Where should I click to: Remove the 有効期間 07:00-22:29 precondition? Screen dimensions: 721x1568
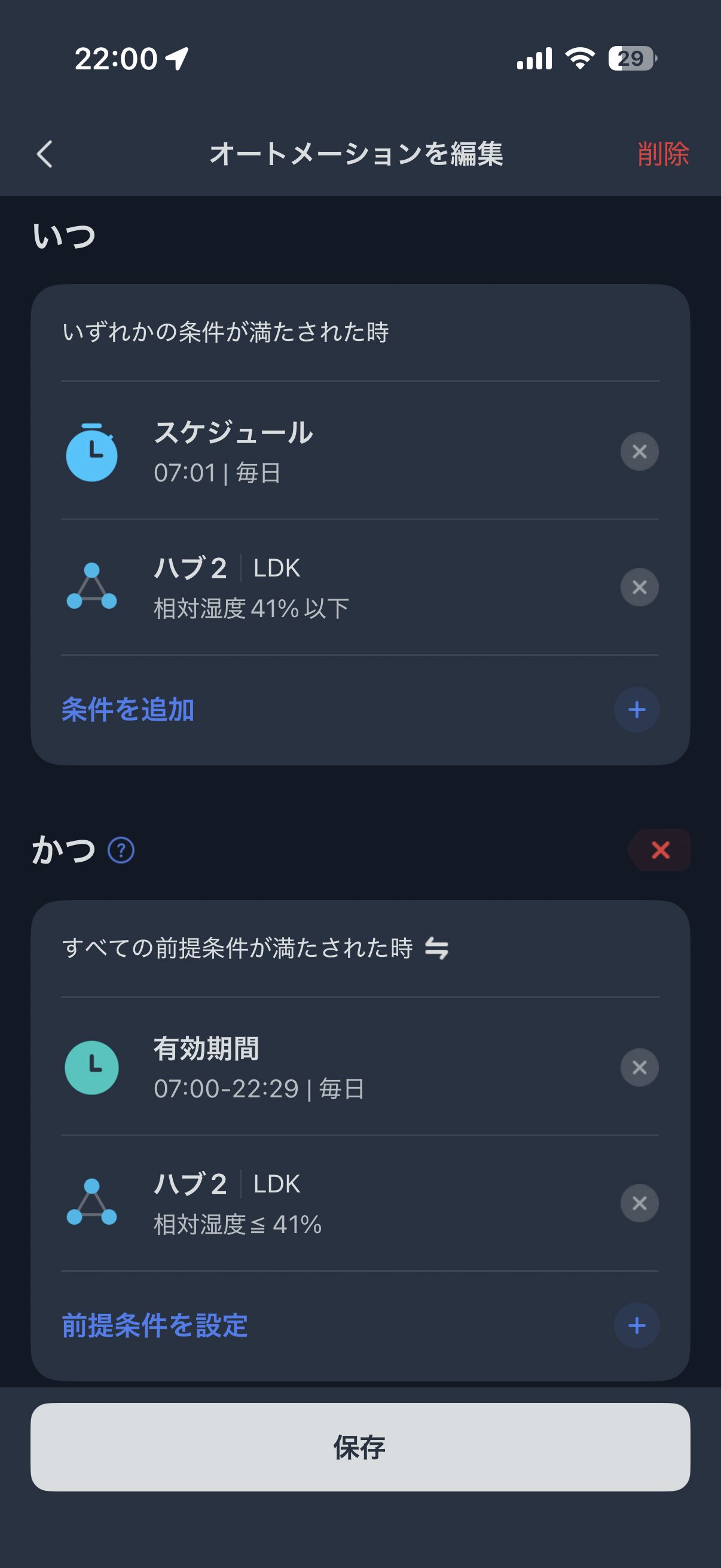639,1067
